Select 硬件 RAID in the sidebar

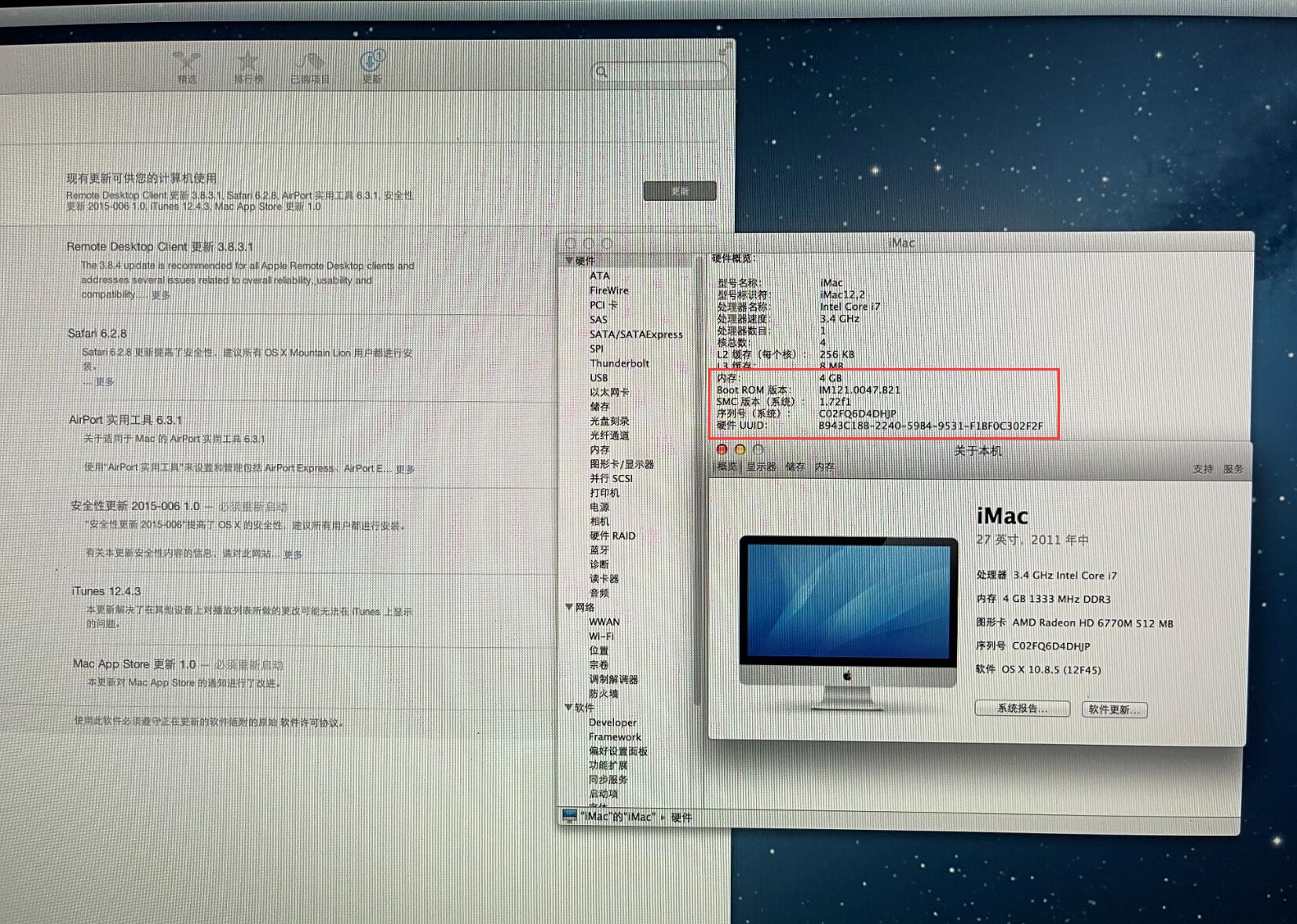(x=612, y=535)
